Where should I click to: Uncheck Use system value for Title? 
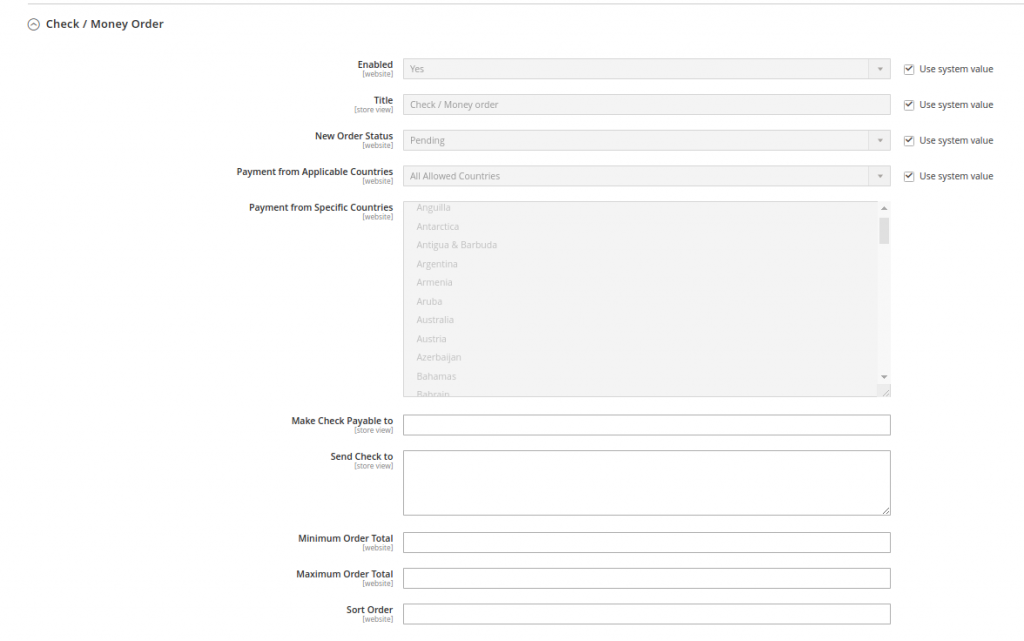coord(908,105)
